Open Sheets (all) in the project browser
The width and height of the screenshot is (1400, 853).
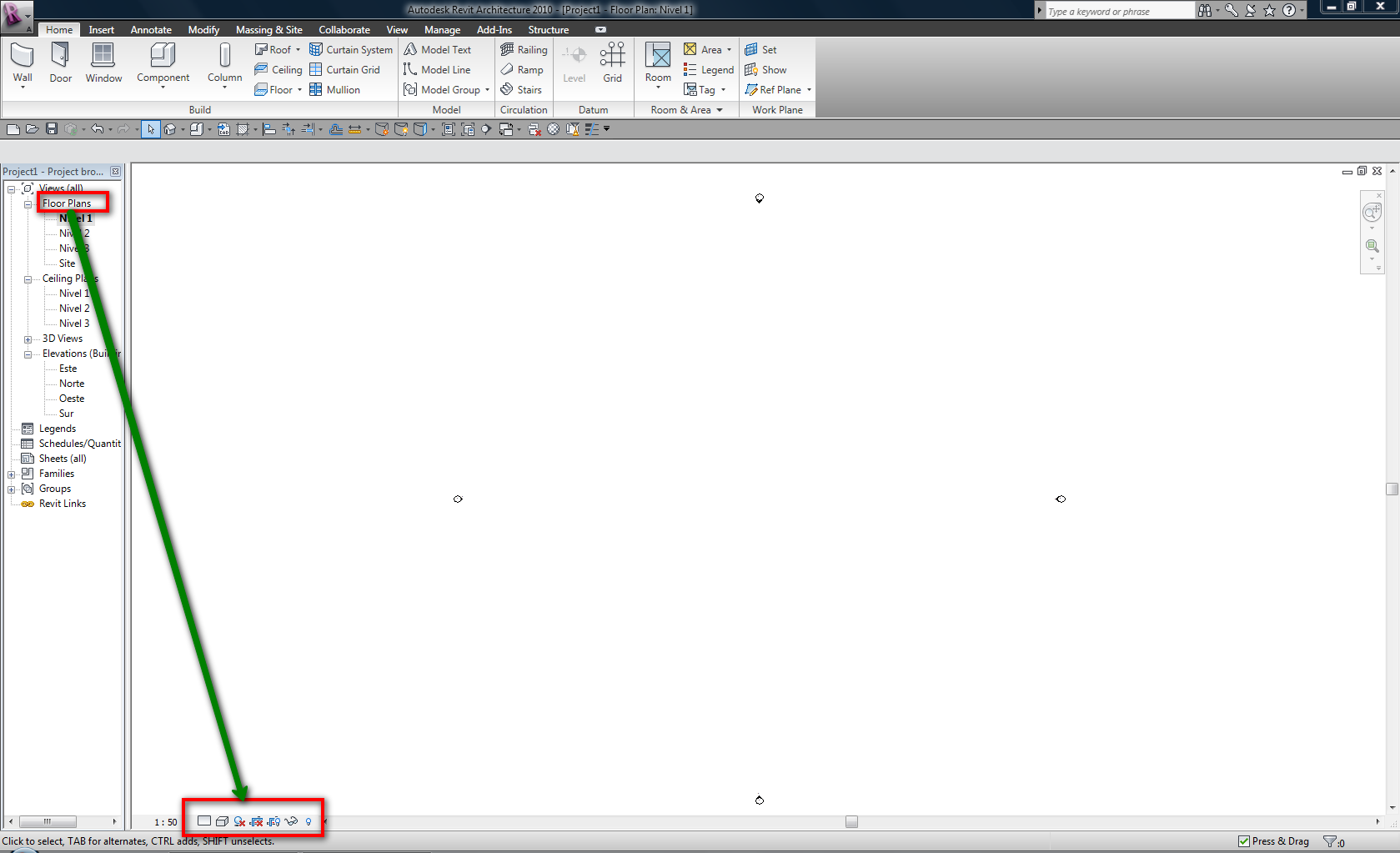pos(63,459)
